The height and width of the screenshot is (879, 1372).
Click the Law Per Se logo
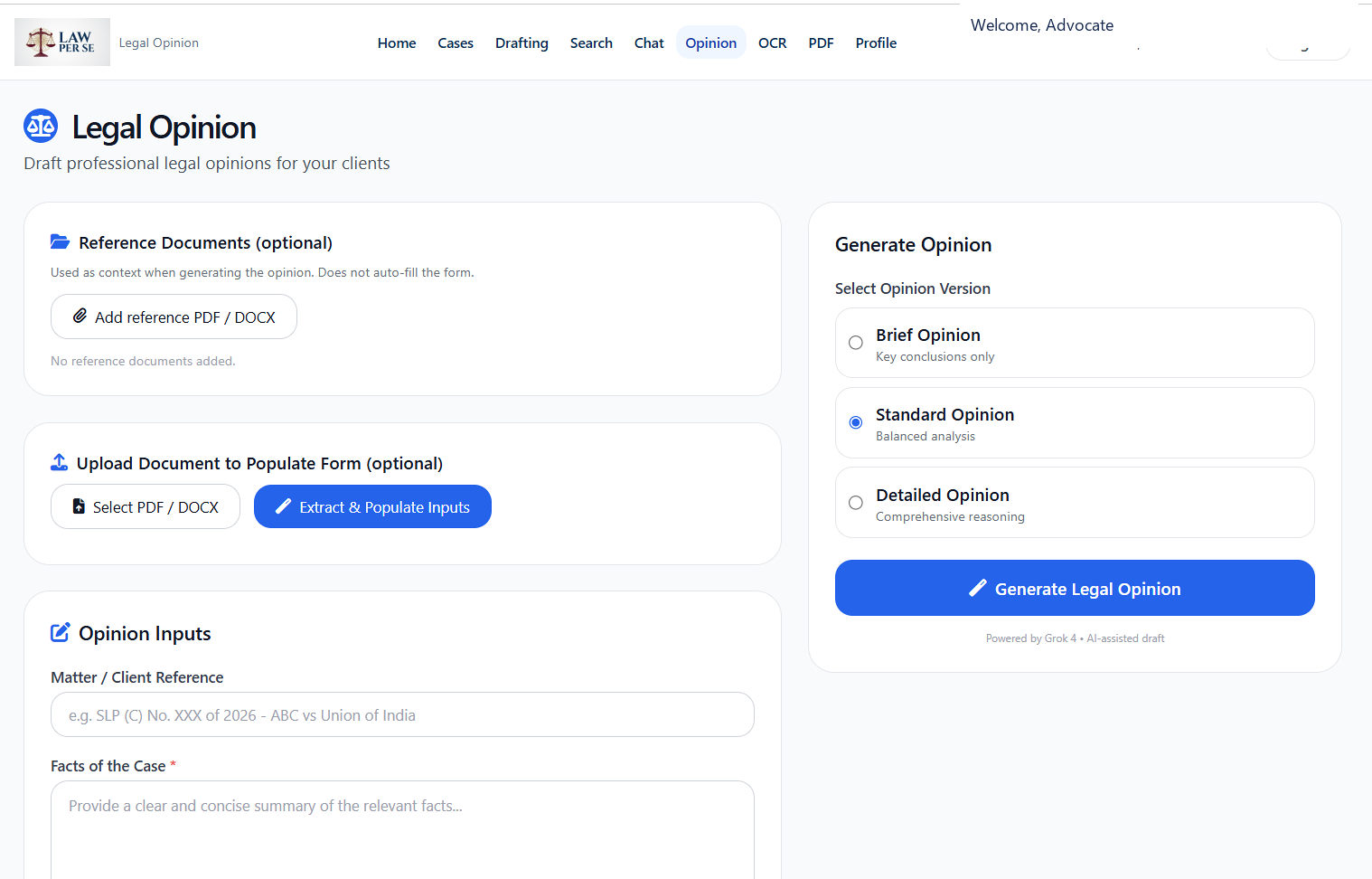(62, 43)
